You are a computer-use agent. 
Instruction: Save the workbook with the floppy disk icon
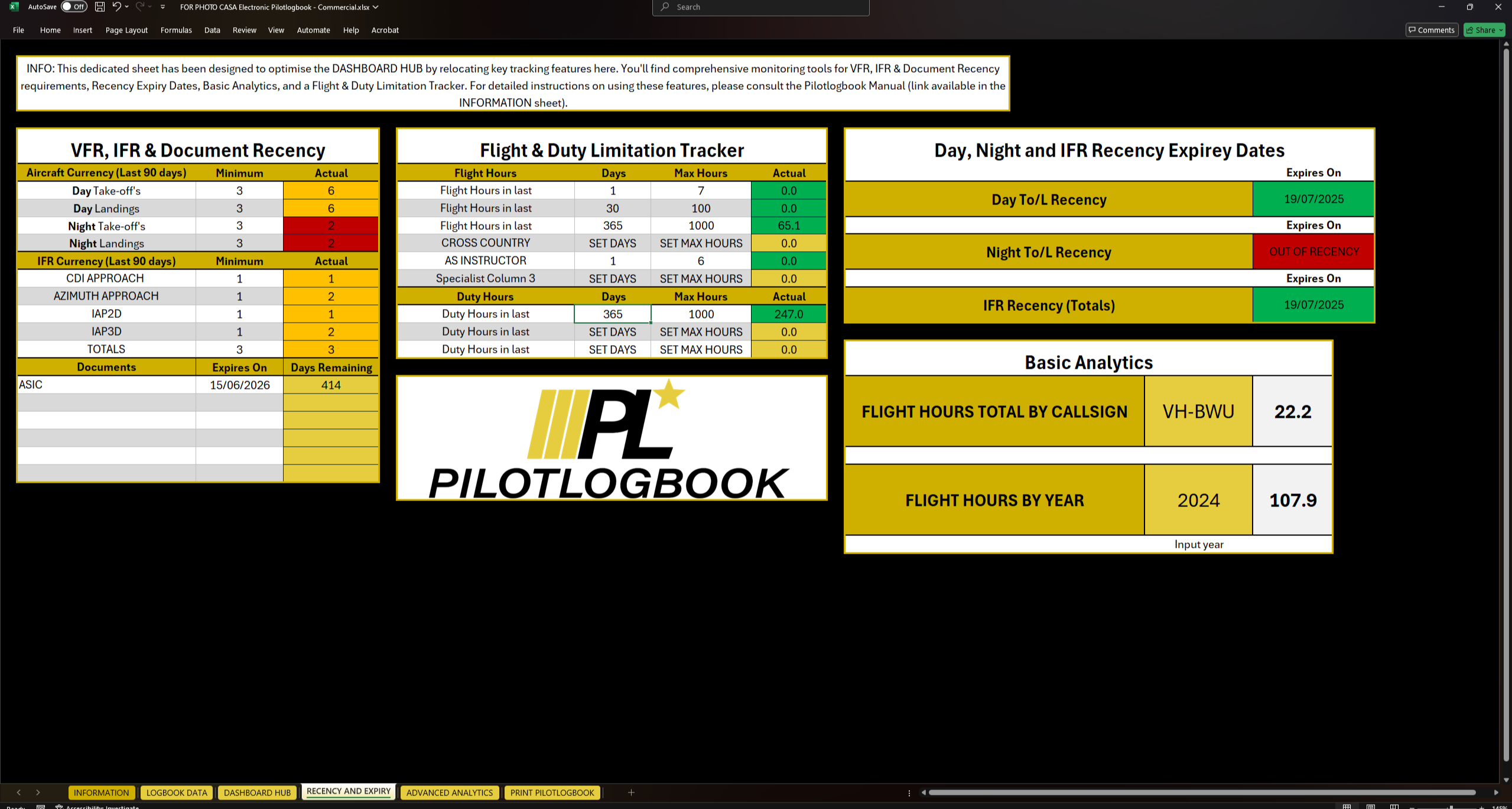[x=100, y=7]
